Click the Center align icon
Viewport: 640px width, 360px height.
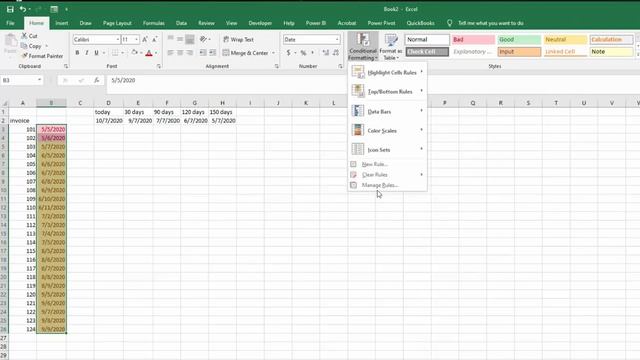[180, 53]
